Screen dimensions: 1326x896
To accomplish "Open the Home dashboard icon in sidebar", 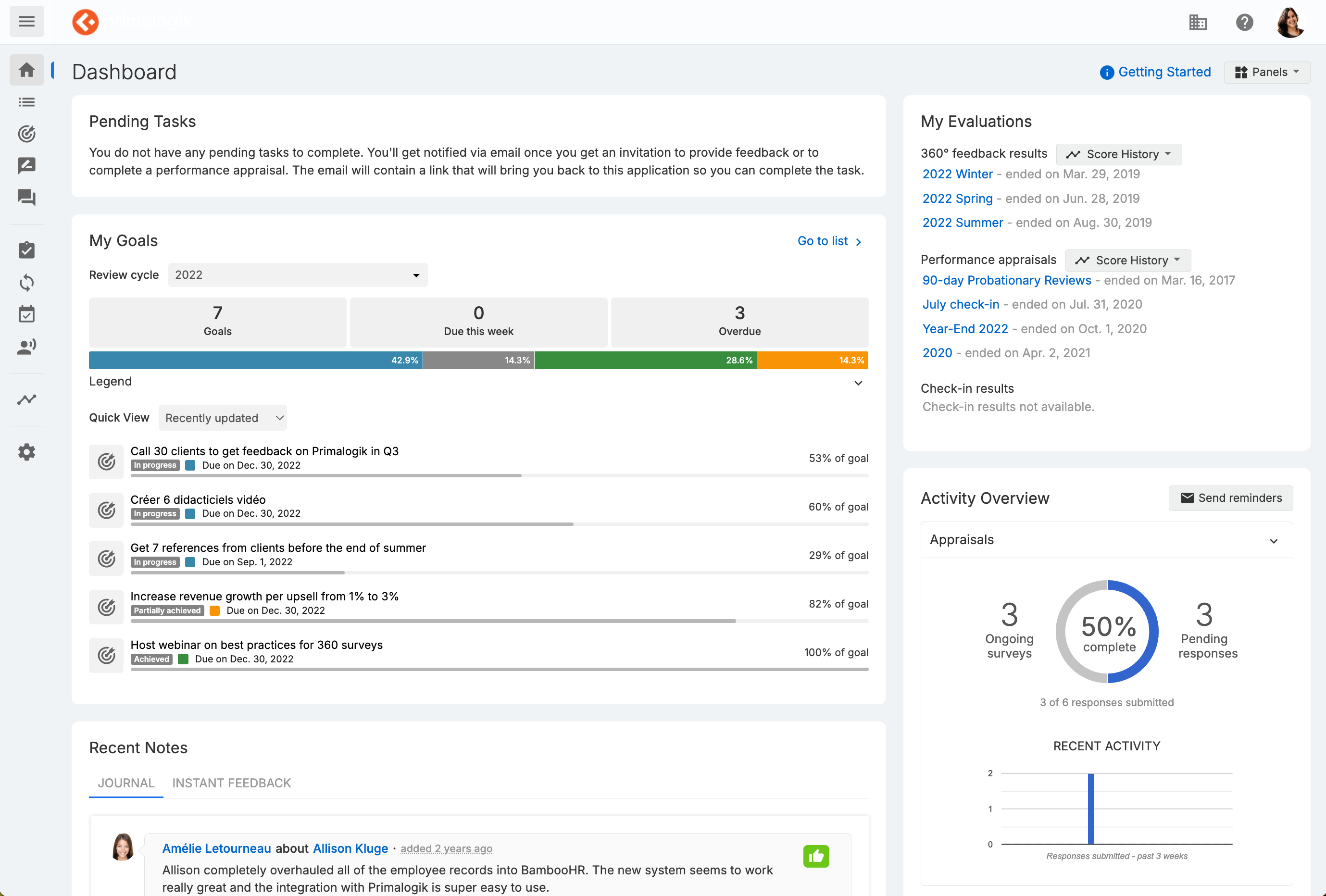I will point(27,70).
